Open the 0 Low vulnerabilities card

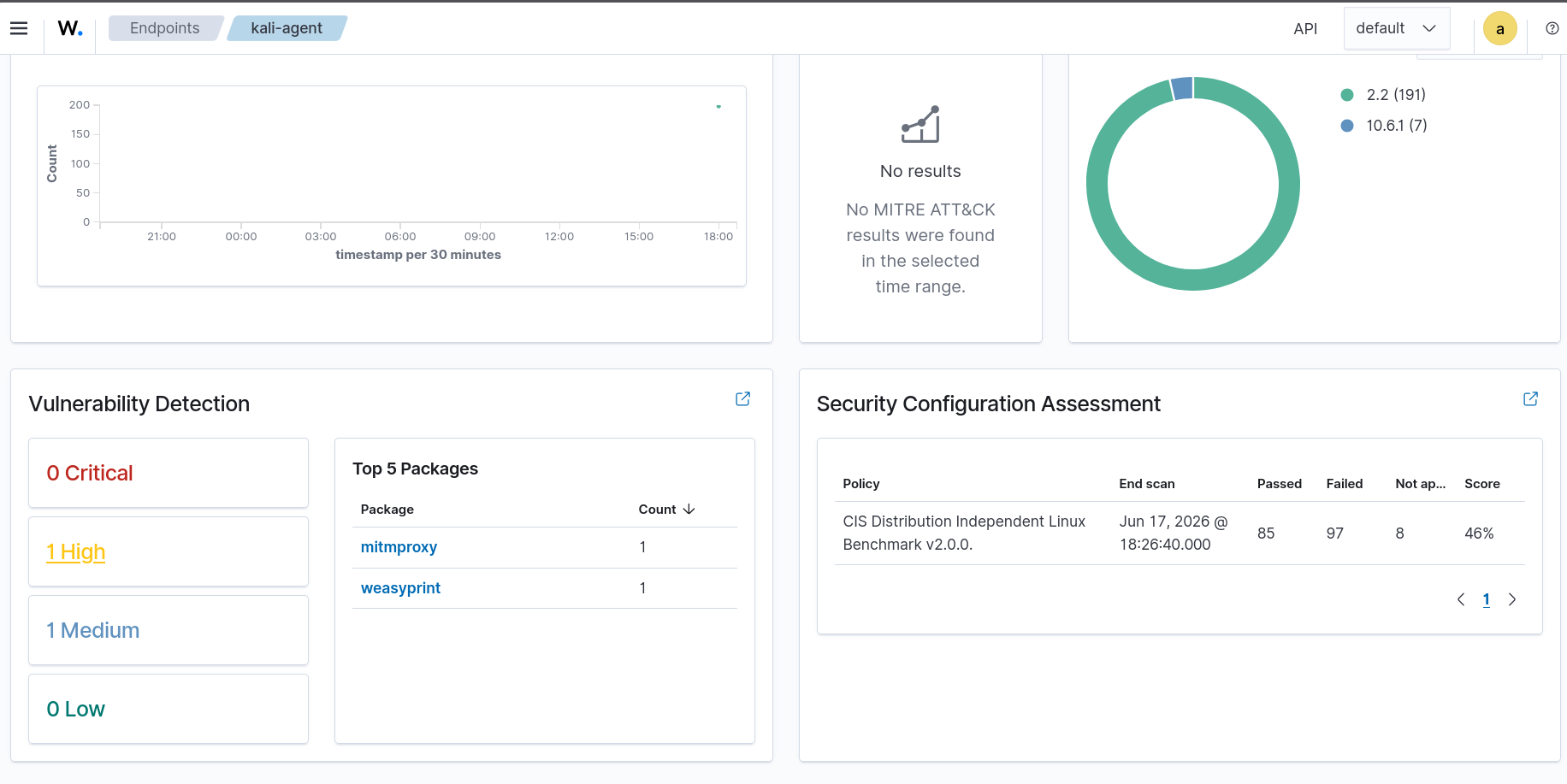click(169, 709)
